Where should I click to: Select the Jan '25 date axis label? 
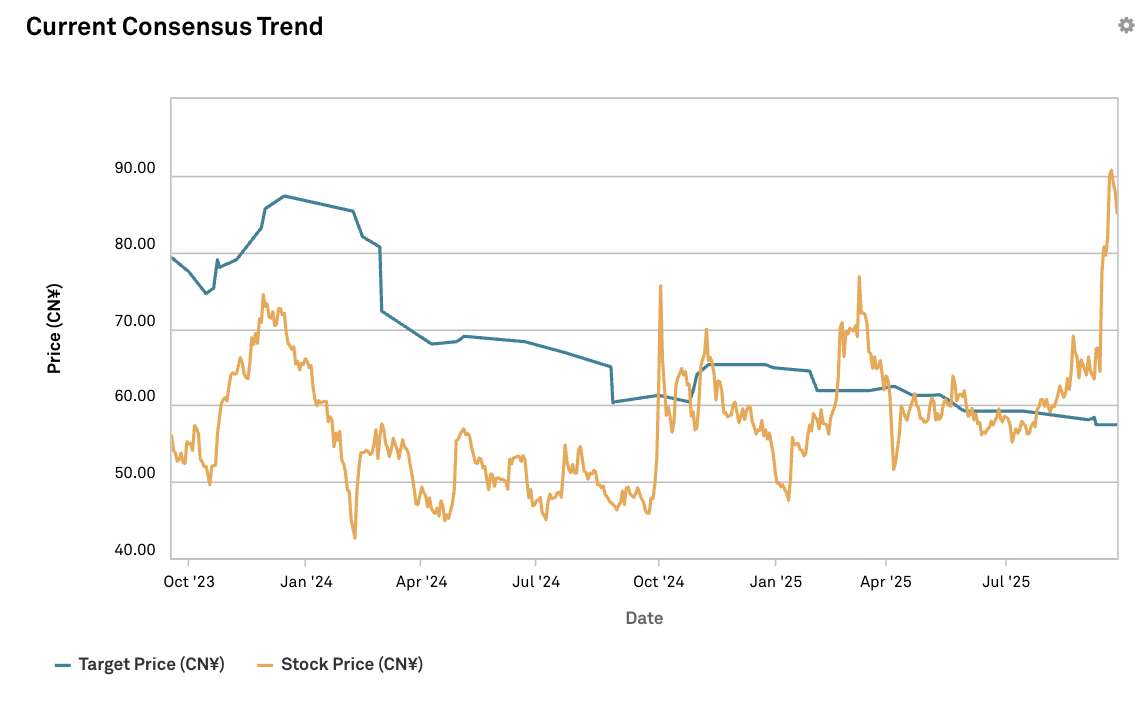(x=776, y=581)
